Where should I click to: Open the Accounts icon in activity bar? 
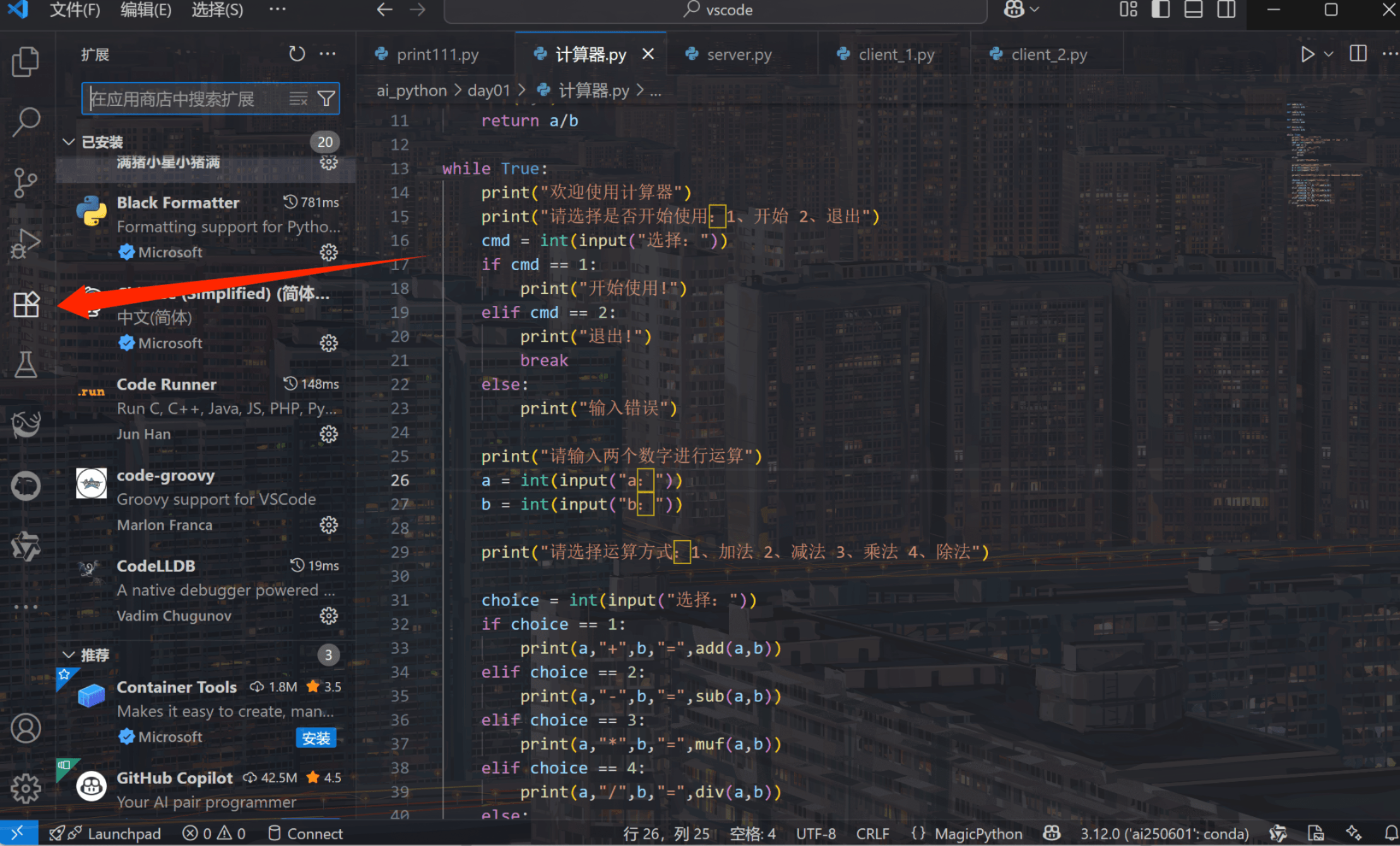[x=26, y=729]
